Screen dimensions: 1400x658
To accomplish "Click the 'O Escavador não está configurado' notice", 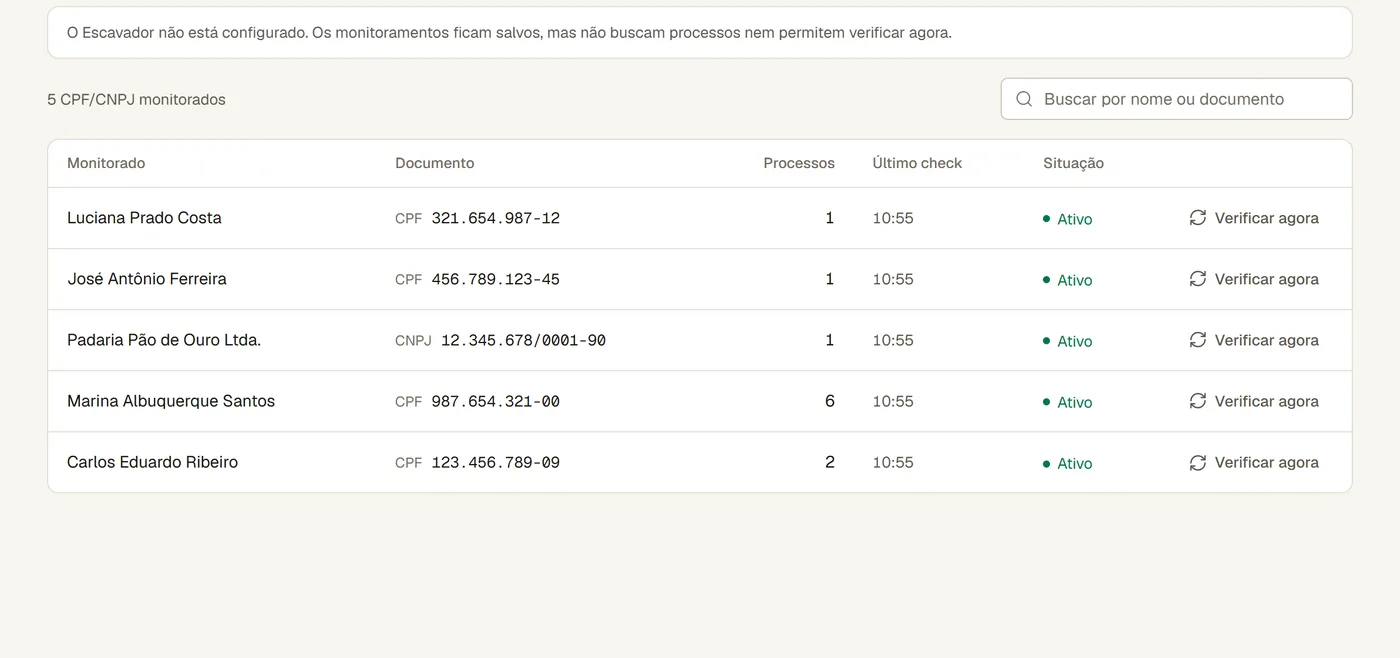I will coord(700,32).
